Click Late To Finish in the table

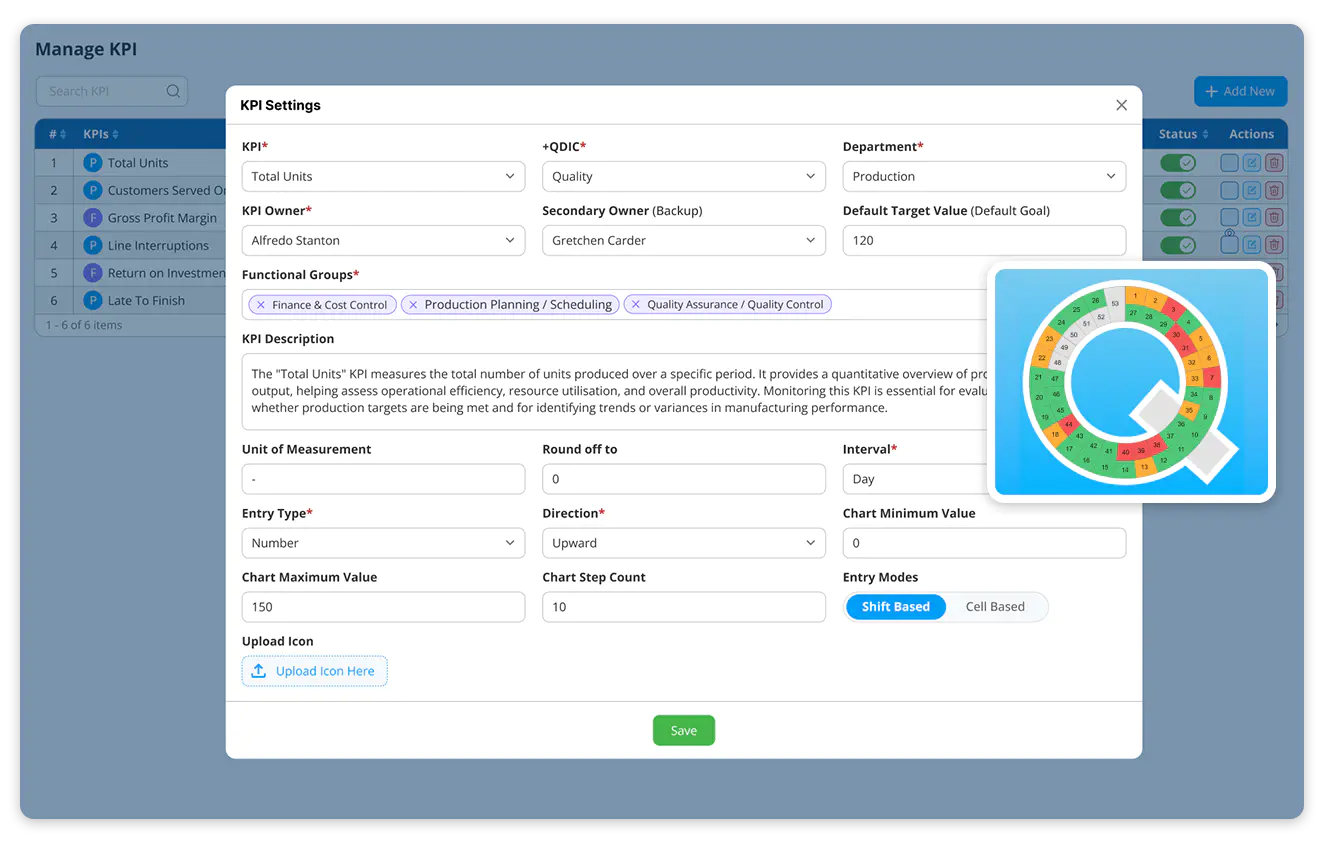coord(146,300)
